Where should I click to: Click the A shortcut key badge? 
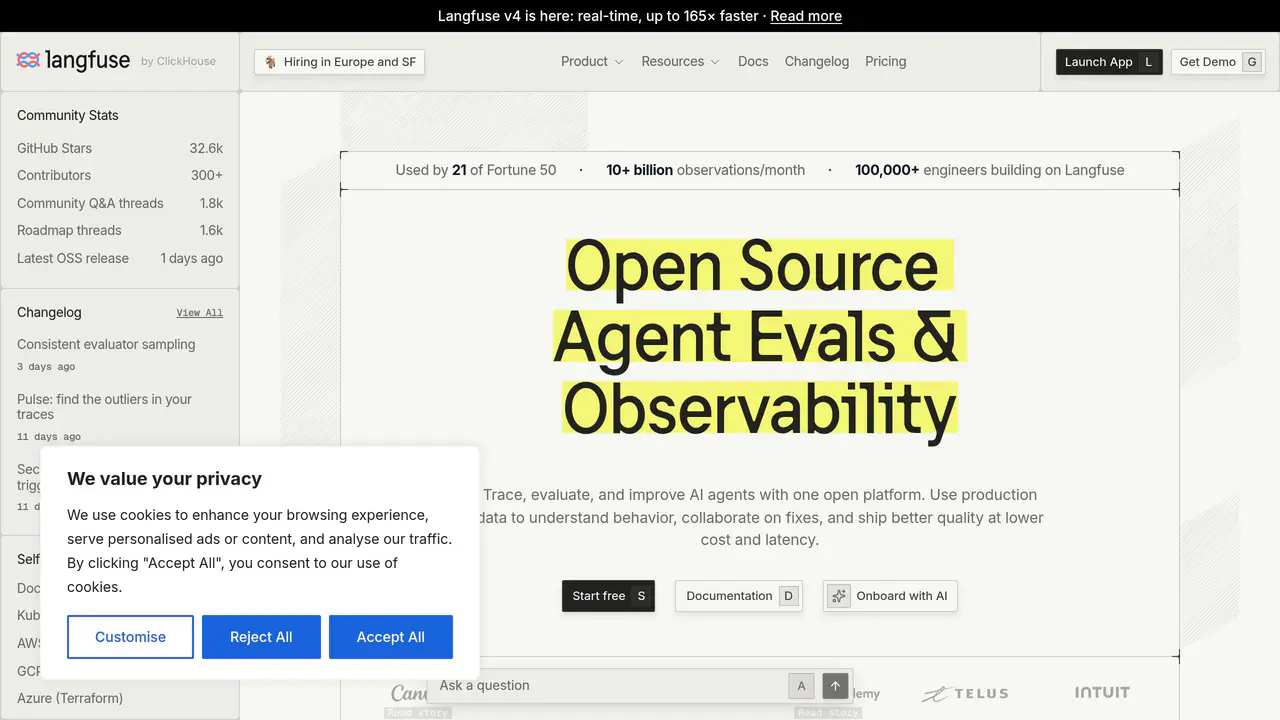click(801, 686)
